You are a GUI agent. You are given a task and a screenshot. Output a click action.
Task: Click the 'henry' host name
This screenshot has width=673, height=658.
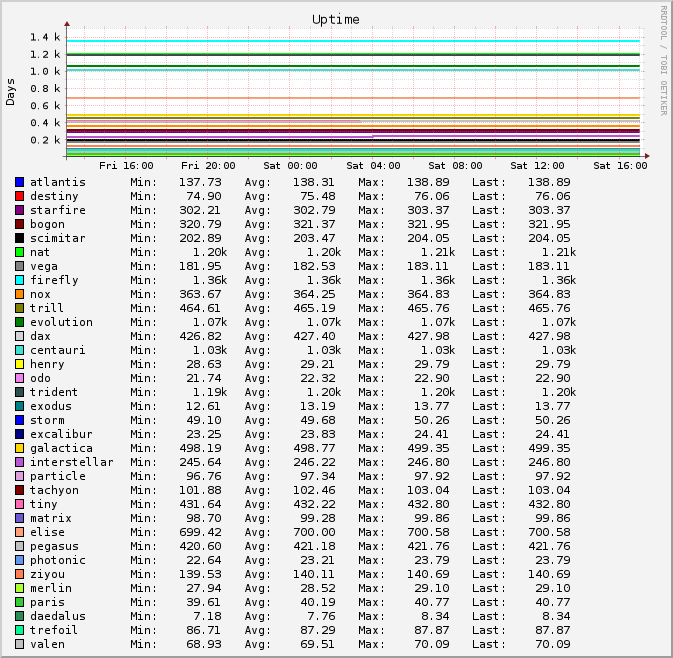coord(47,364)
